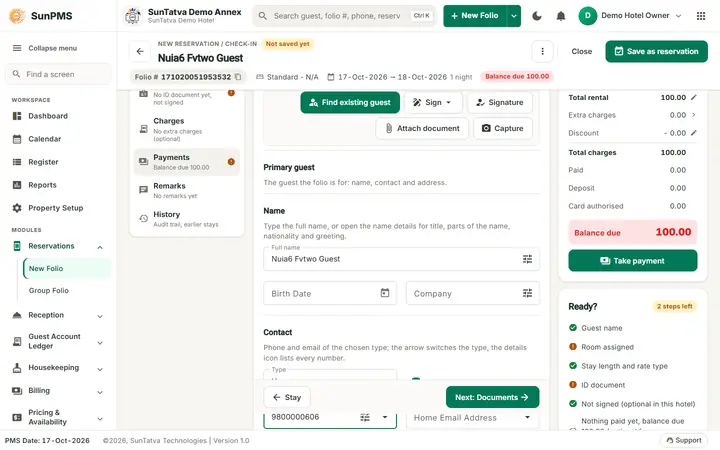Open Support link
Image resolution: width=720 pixels, height=450 pixels.
click(x=684, y=440)
